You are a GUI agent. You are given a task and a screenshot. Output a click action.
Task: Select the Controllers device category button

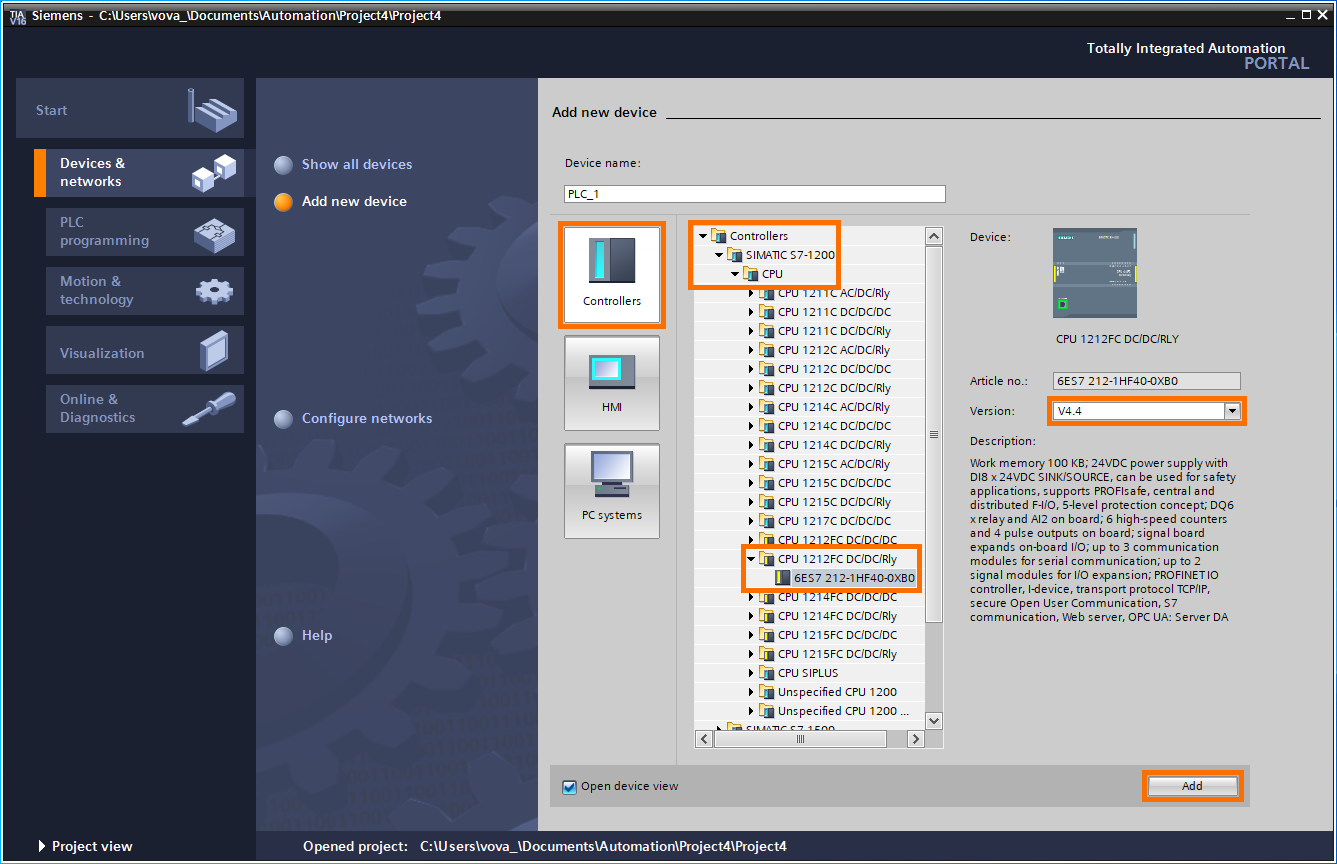[x=612, y=275]
